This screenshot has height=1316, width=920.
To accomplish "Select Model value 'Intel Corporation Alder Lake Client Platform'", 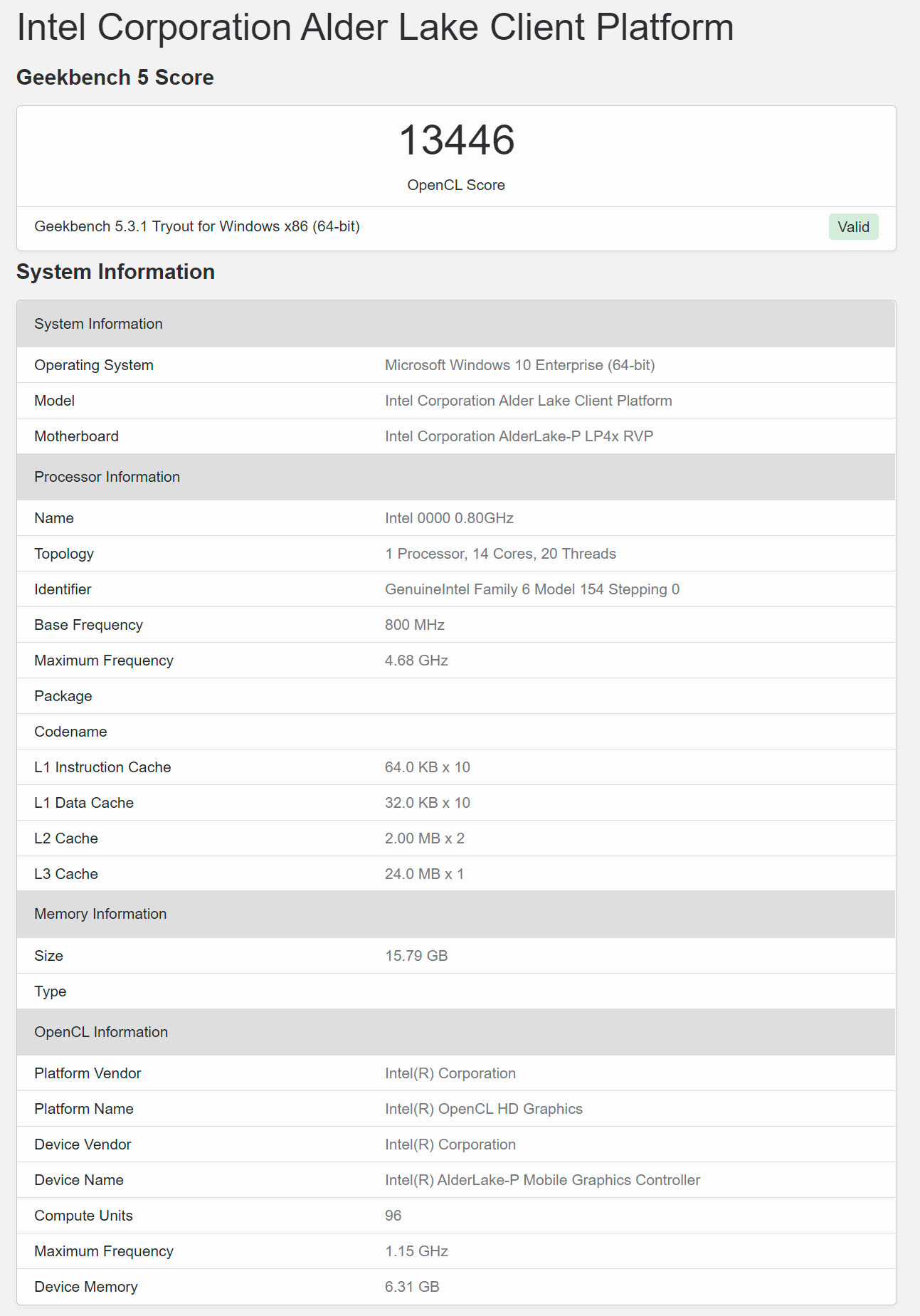I will 529,401.
